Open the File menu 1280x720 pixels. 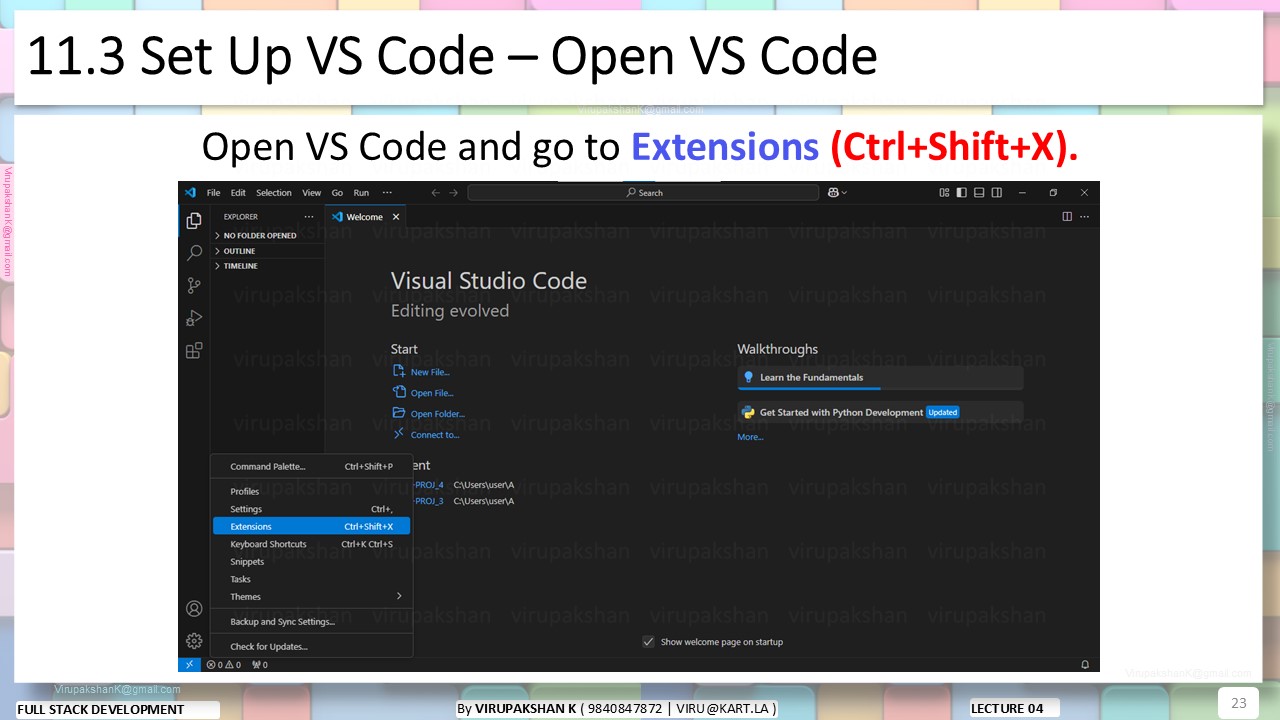tap(213, 192)
